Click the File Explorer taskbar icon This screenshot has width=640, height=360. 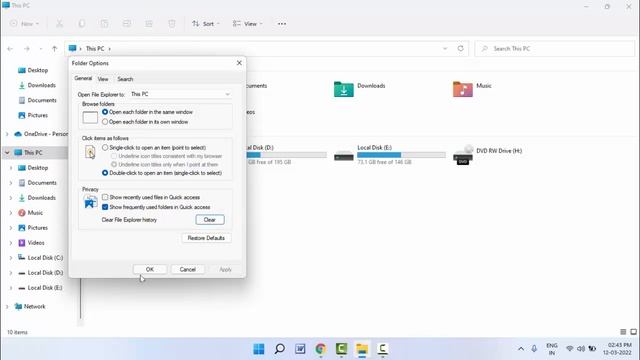(x=362, y=349)
